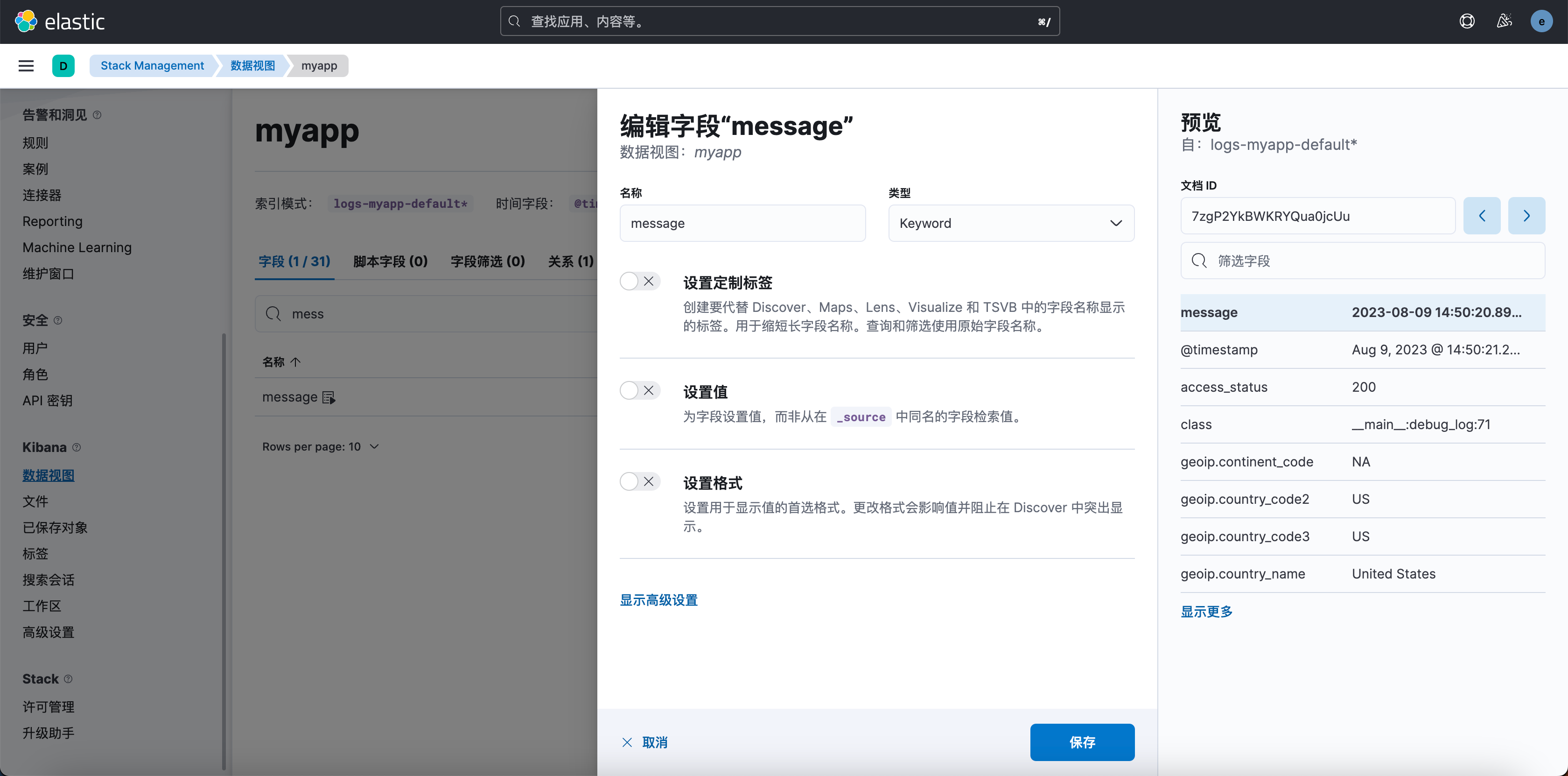Open the user avatar menu
The image size is (1568, 776).
[1541, 21]
